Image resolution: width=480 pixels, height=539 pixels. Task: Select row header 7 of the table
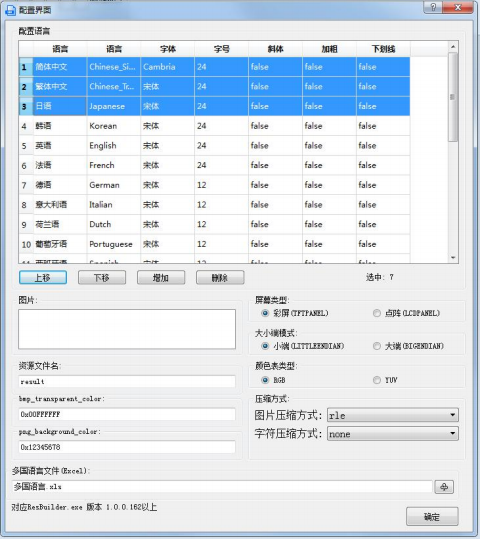pos(26,185)
